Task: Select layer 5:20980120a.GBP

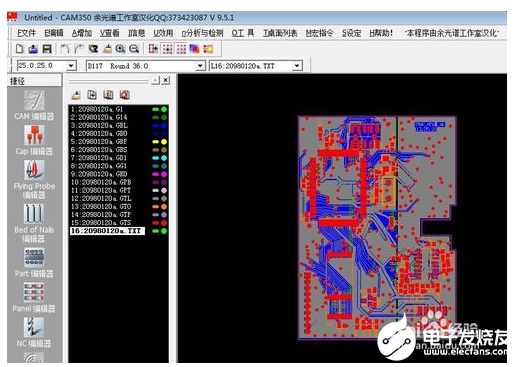Action: coord(99,141)
